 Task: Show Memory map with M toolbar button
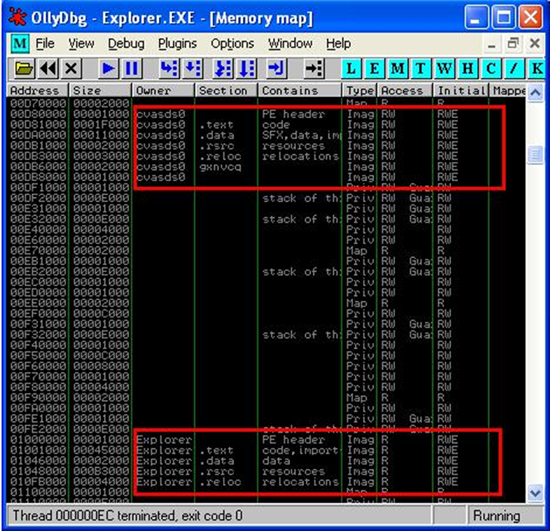[397, 68]
